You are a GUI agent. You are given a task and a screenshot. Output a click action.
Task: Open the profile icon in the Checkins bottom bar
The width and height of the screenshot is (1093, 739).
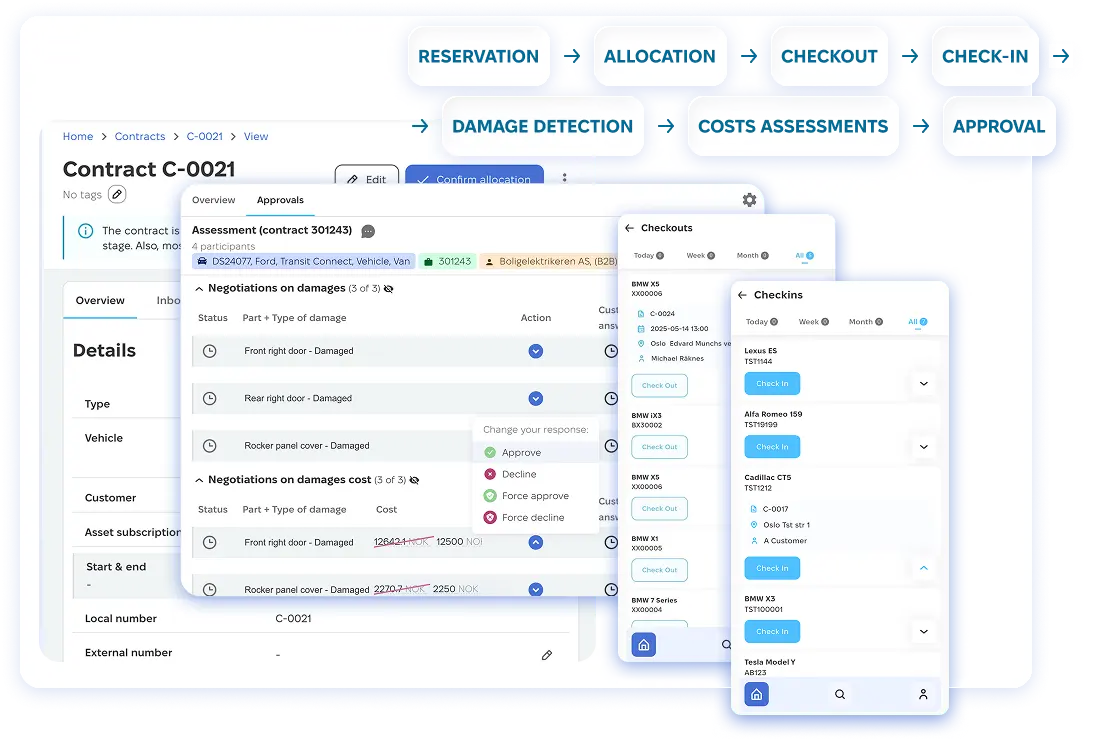point(923,694)
